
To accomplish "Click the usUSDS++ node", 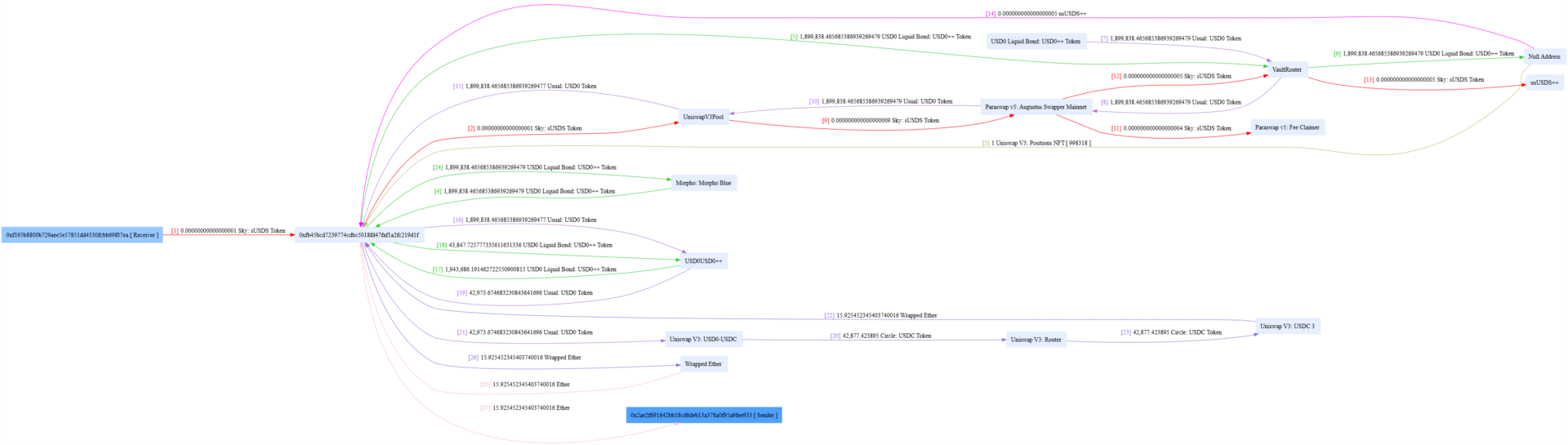I will pyautogui.click(x=1544, y=83).
